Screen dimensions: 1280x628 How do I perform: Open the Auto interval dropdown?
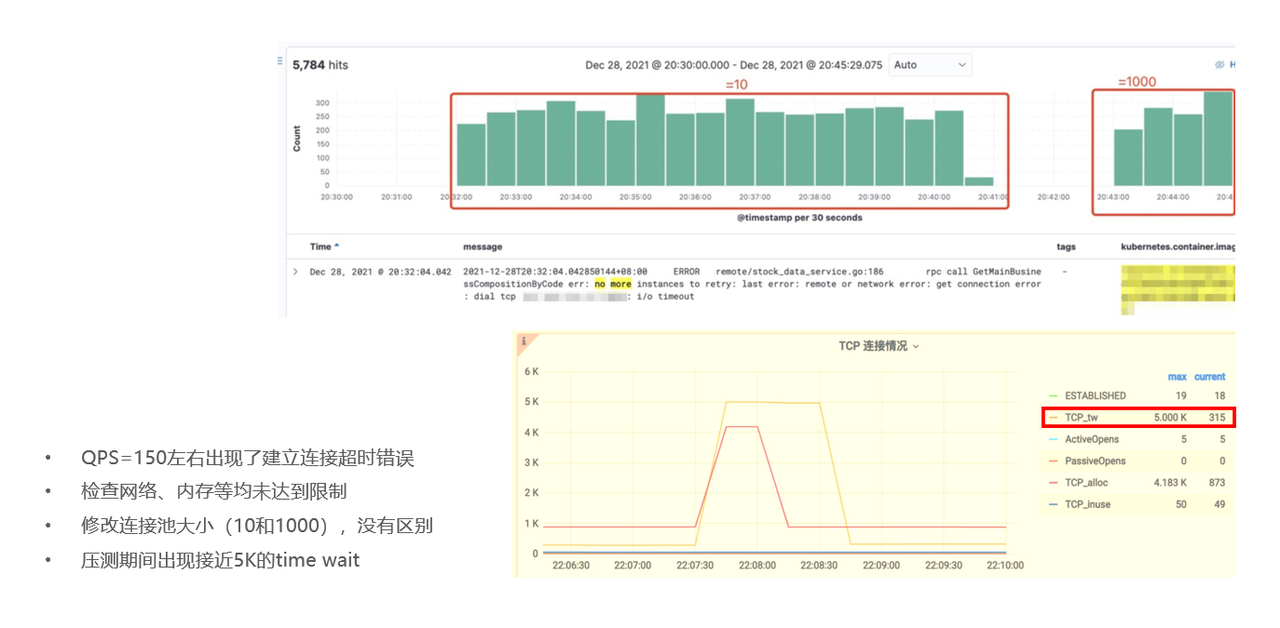point(930,65)
